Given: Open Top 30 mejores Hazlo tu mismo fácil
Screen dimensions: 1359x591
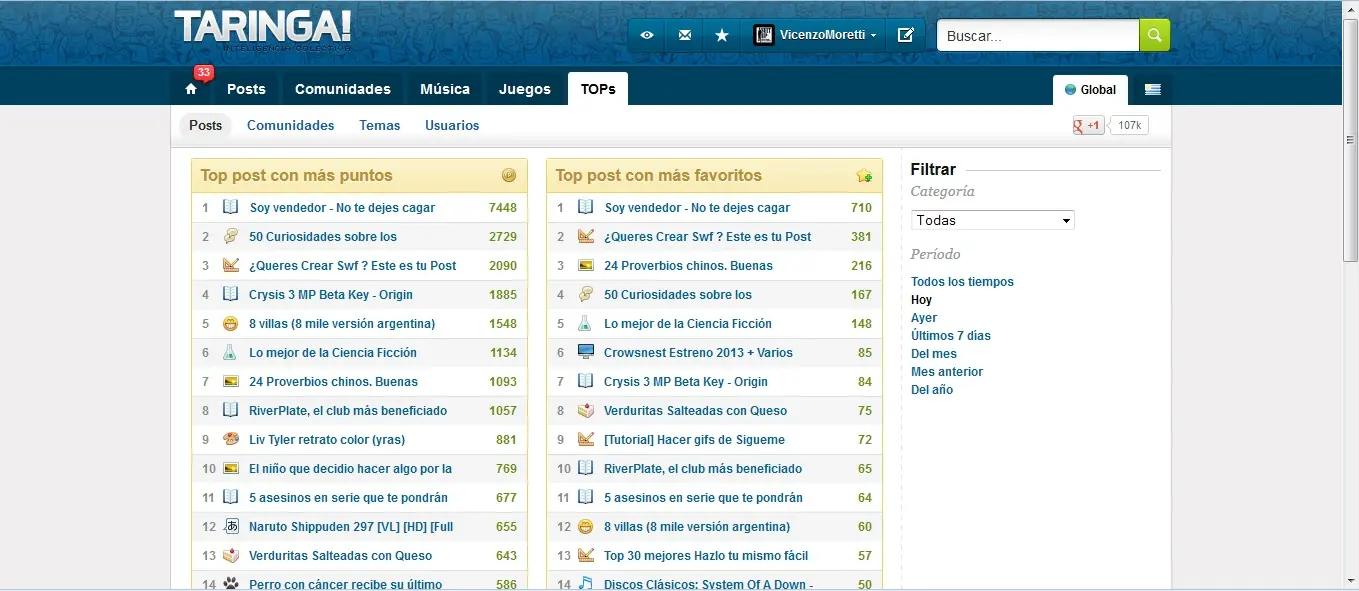Looking at the screenshot, I should [706, 555].
